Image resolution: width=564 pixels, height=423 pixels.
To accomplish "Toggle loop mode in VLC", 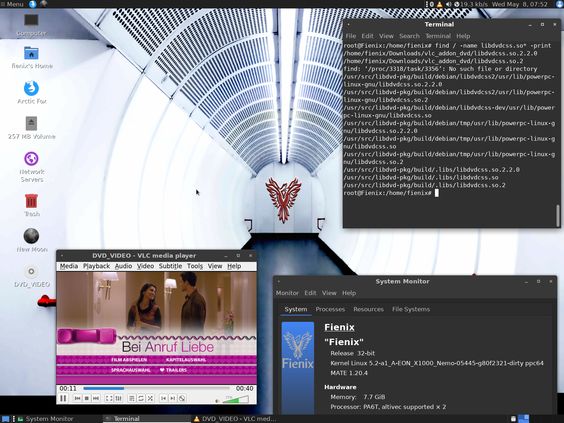I will [x=141, y=398].
